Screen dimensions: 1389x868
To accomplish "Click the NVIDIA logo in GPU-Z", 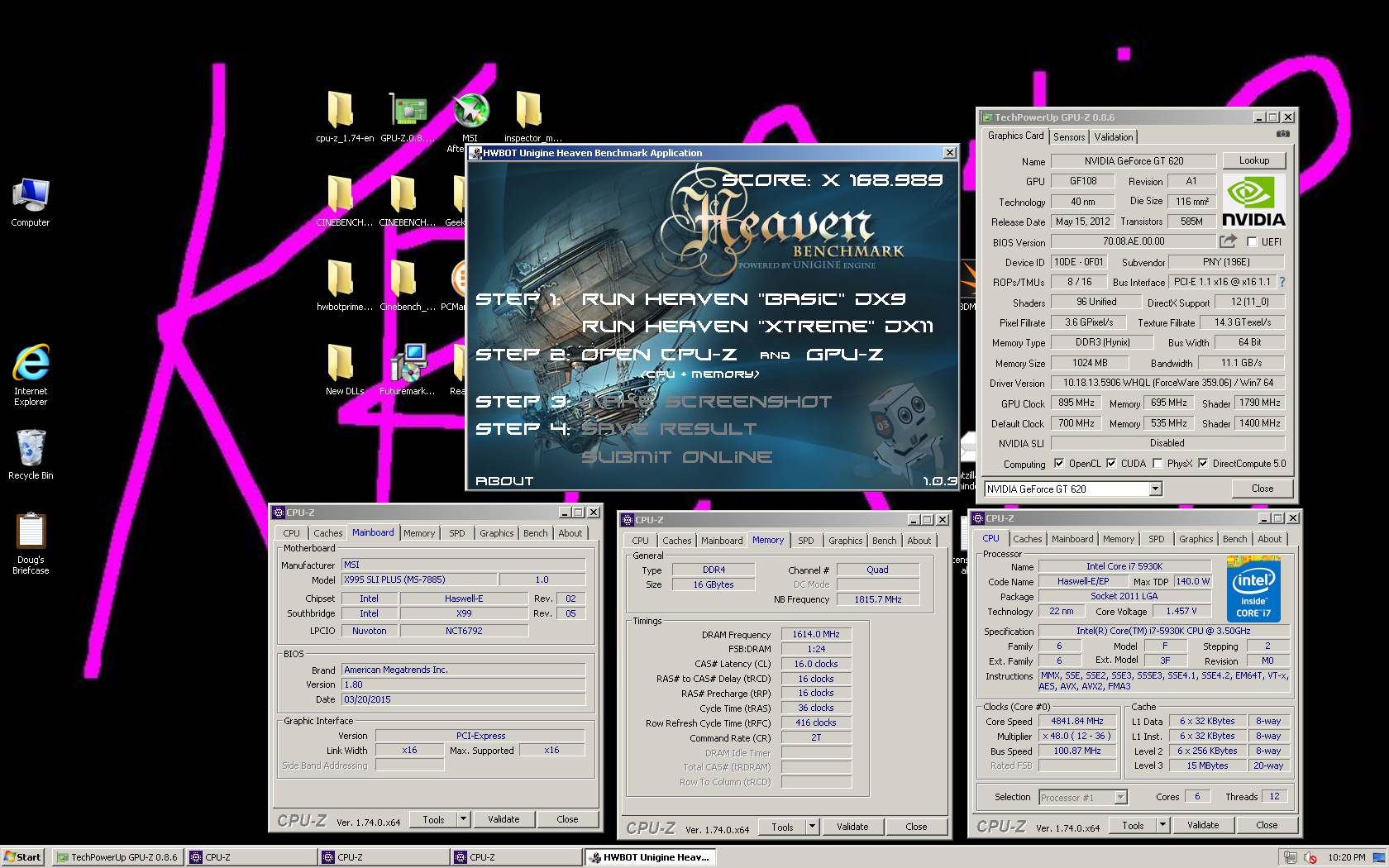I will (x=1253, y=200).
